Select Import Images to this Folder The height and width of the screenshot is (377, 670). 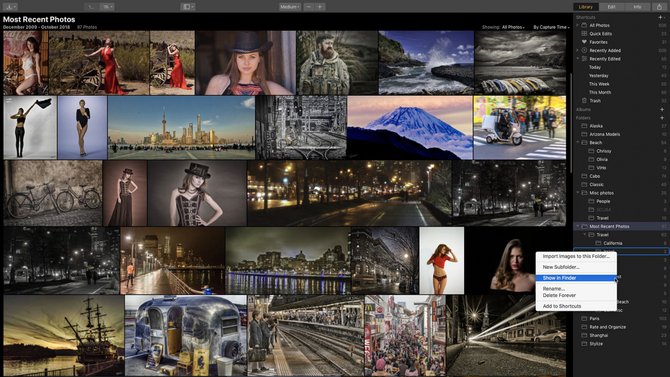pyautogui.click(x=576, y=256)
